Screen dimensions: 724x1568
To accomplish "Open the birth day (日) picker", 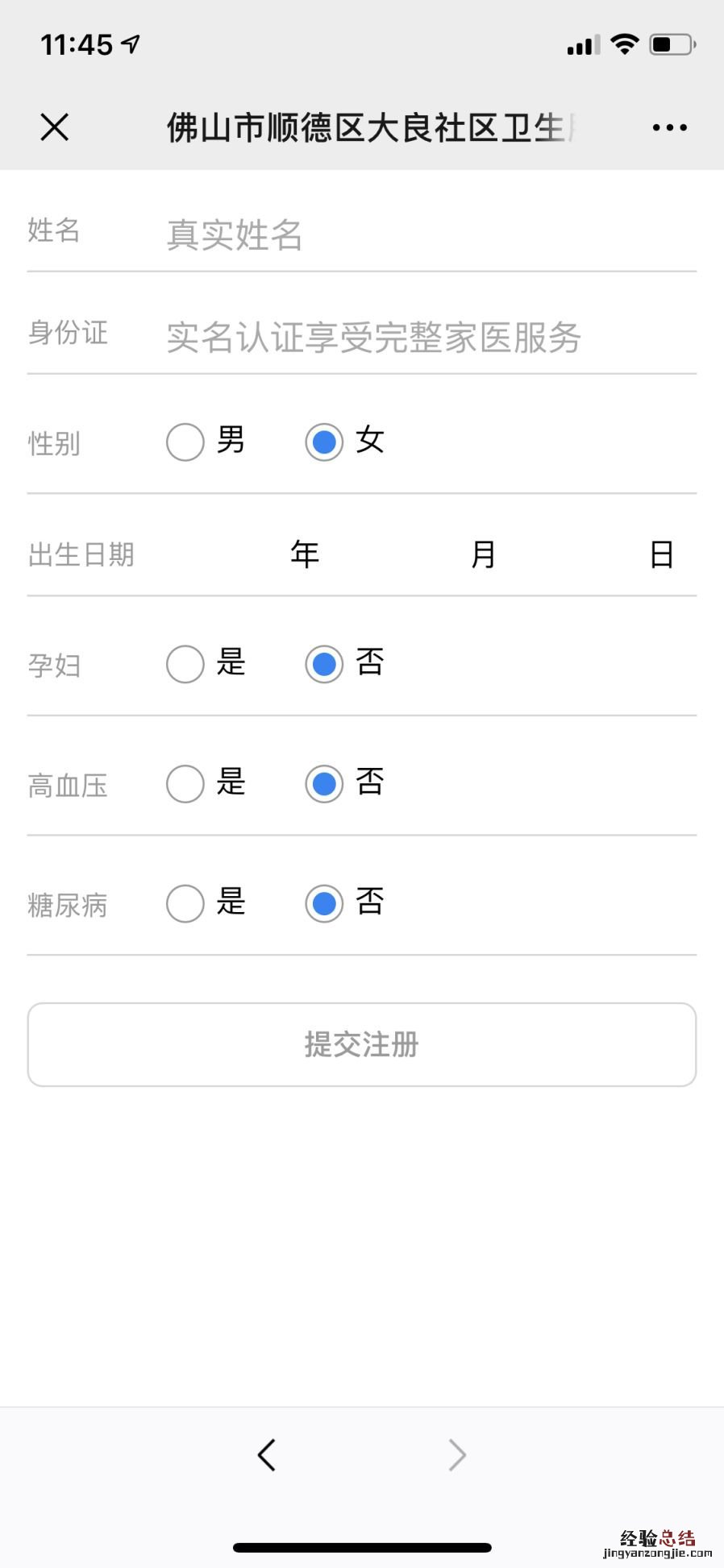I will [x=661, y=554].
